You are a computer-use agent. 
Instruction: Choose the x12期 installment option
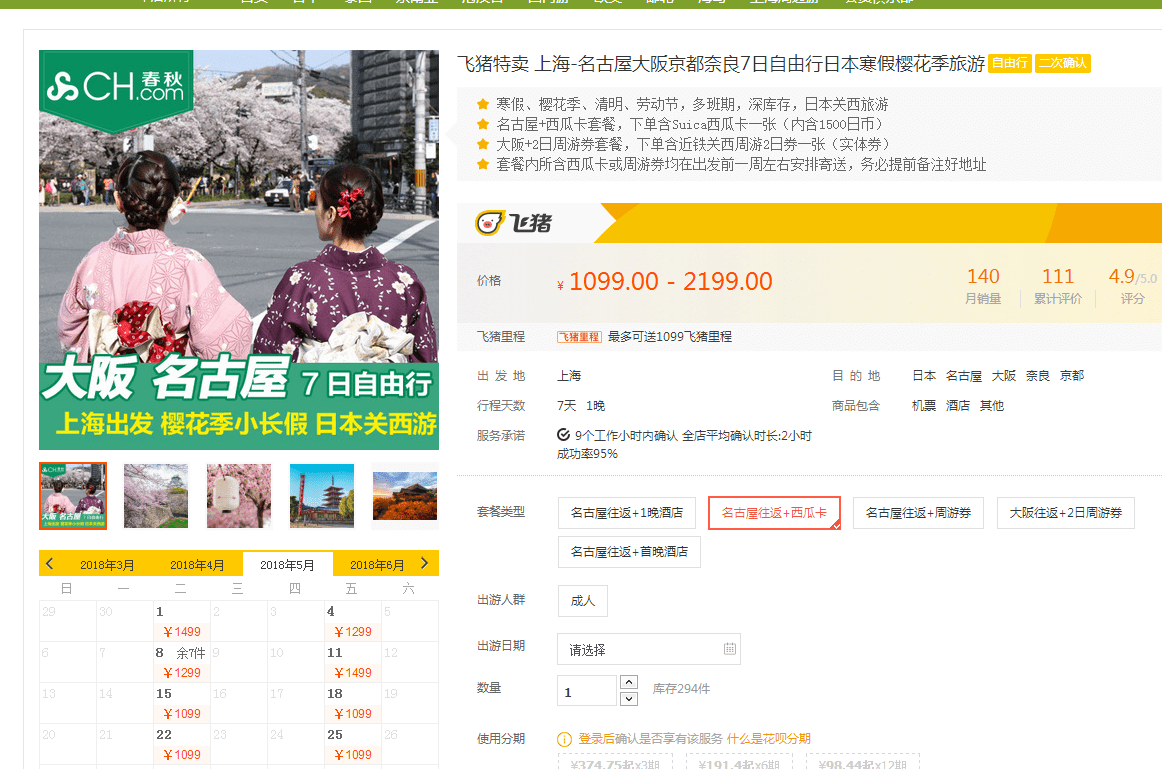coord(863,762)
